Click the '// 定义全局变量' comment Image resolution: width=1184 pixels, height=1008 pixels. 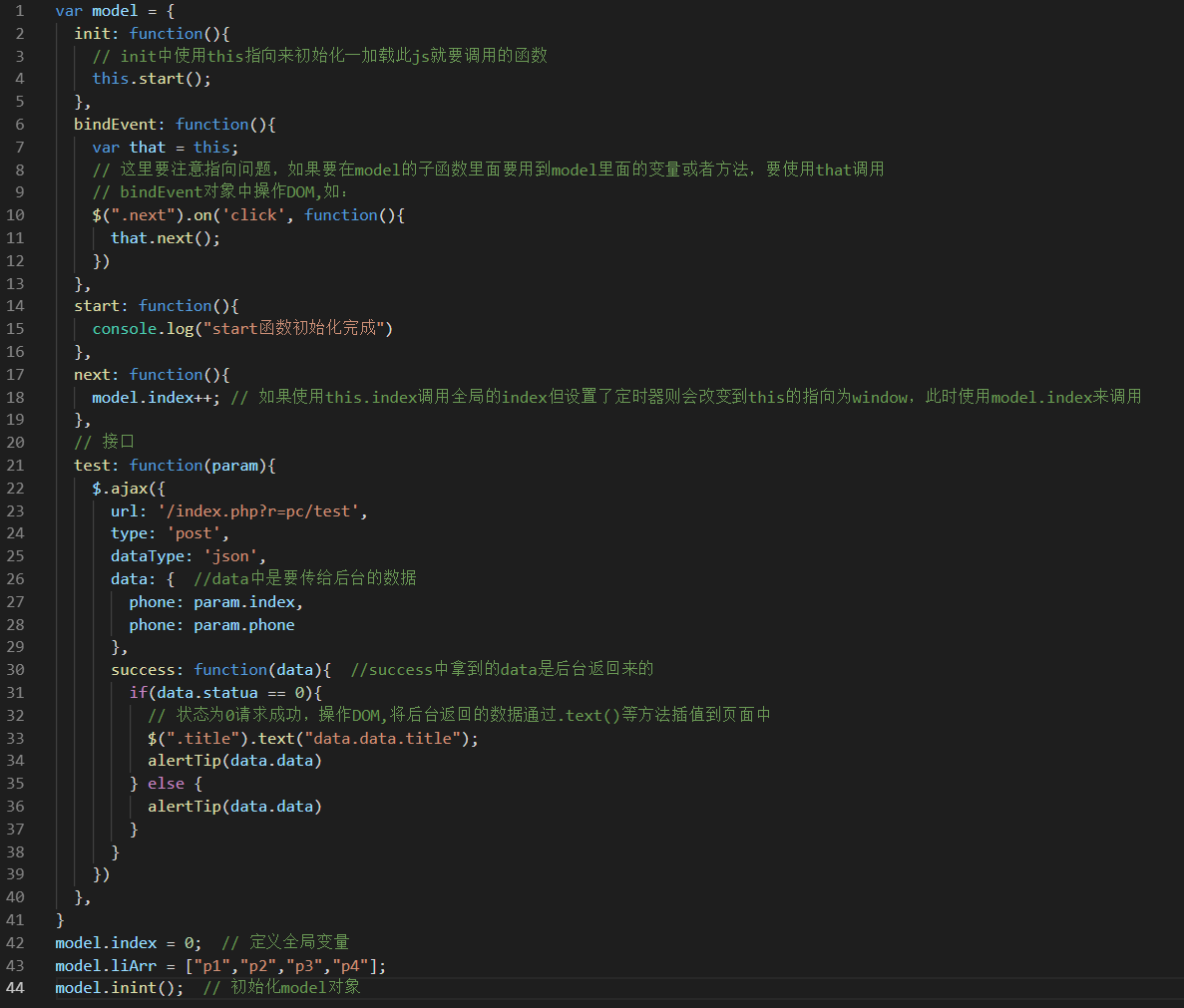coord(285,943)
